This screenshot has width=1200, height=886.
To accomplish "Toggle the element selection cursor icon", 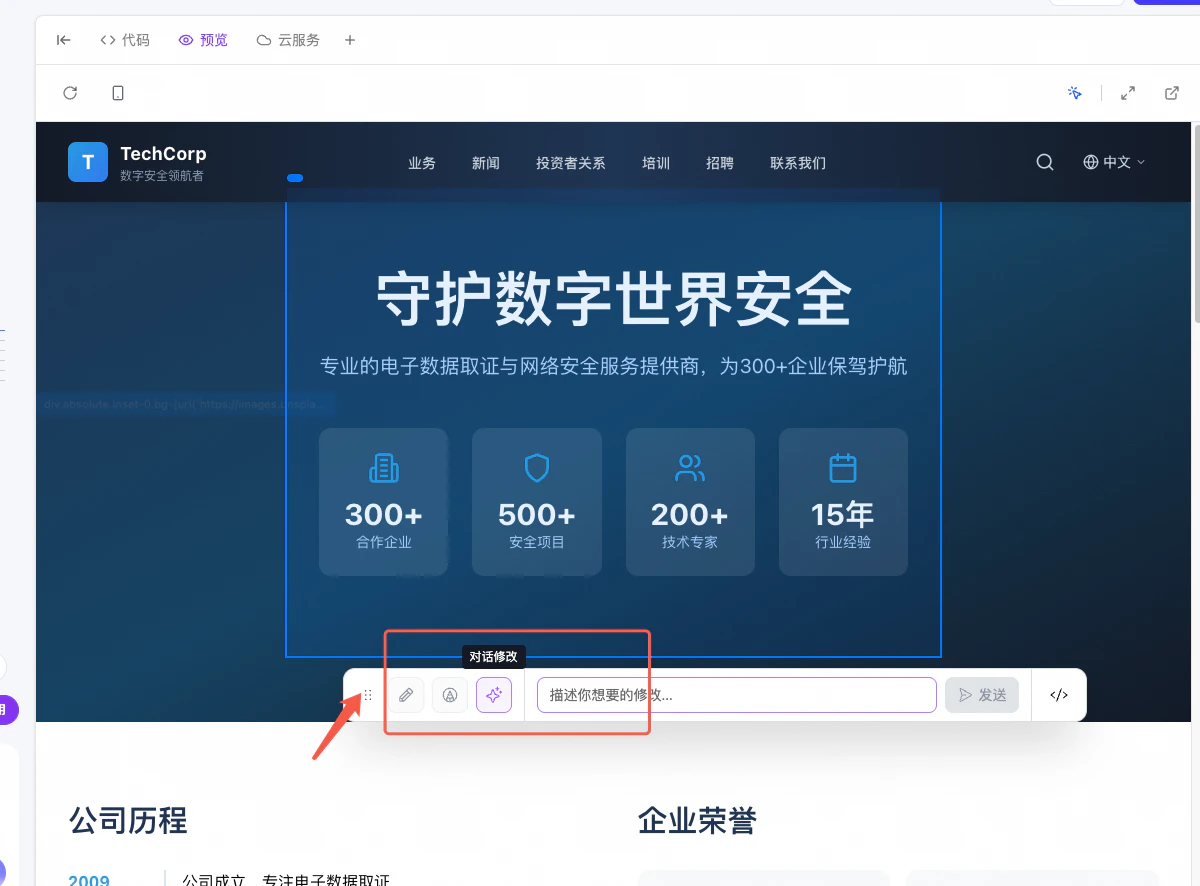I will [1075, 93].
